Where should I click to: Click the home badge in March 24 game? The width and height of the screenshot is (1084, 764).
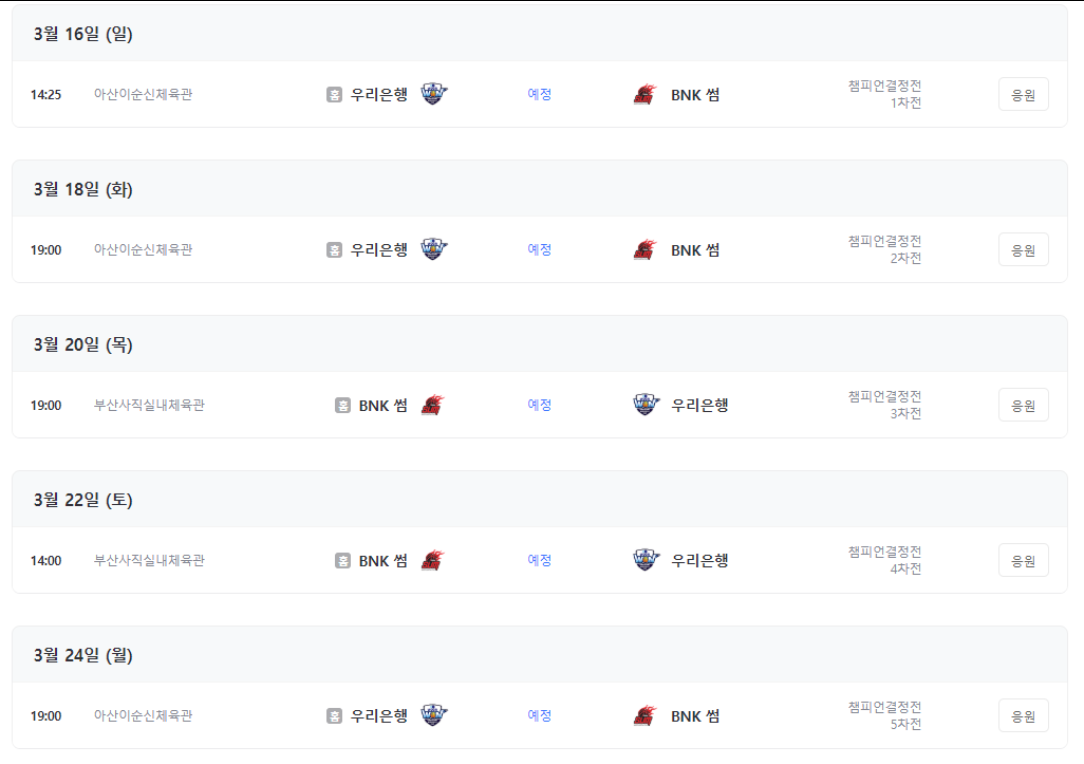(x=334, y=716)
